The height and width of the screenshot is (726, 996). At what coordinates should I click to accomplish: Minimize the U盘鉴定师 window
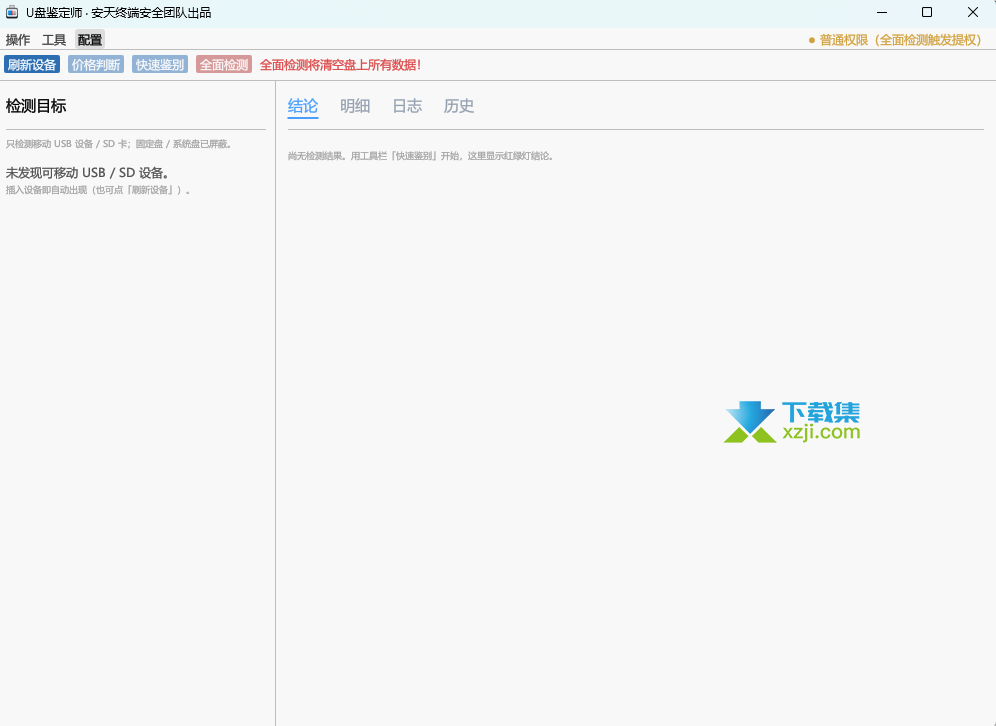[x=882, y=12]
